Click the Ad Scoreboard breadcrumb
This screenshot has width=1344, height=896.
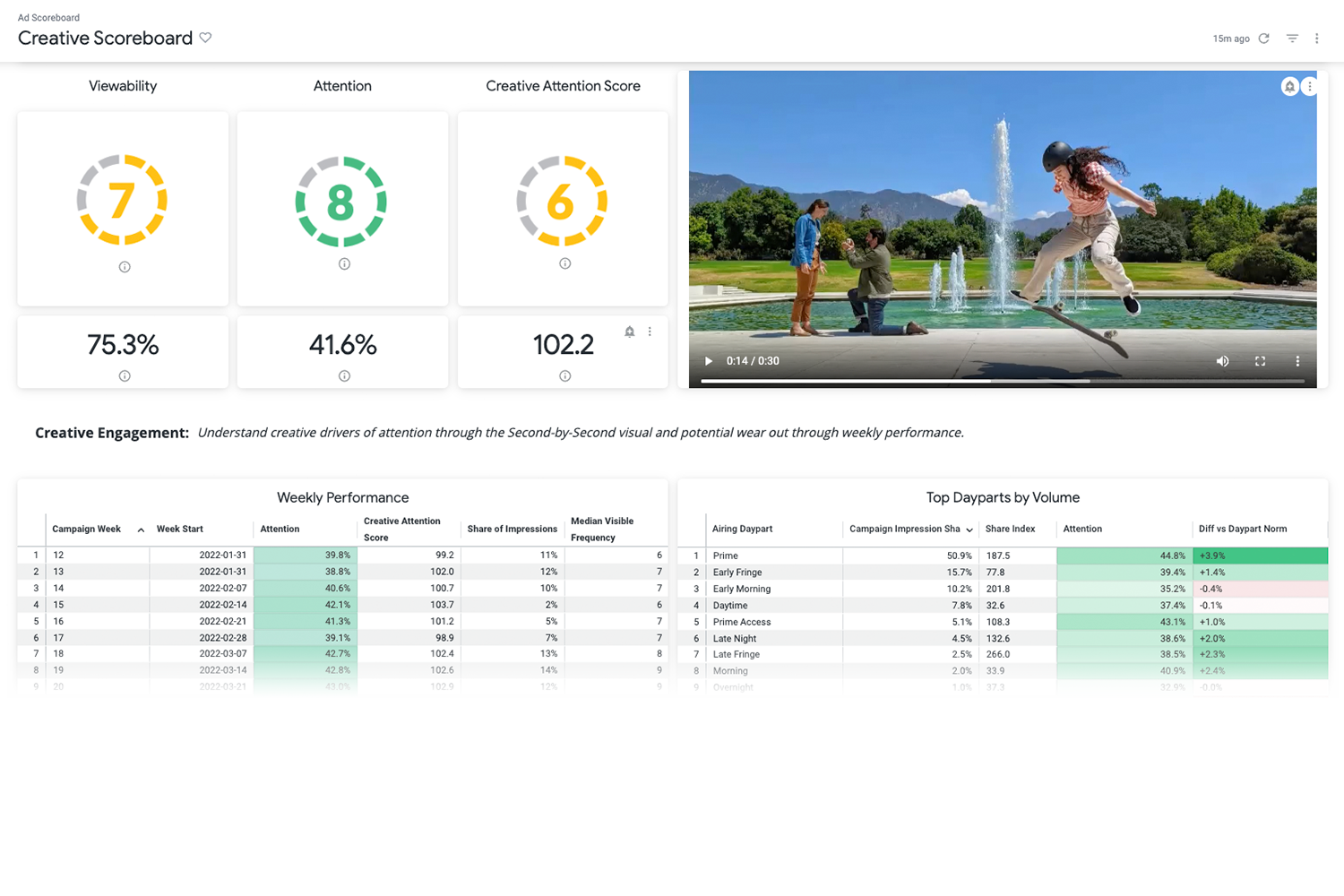coord(47,17)
